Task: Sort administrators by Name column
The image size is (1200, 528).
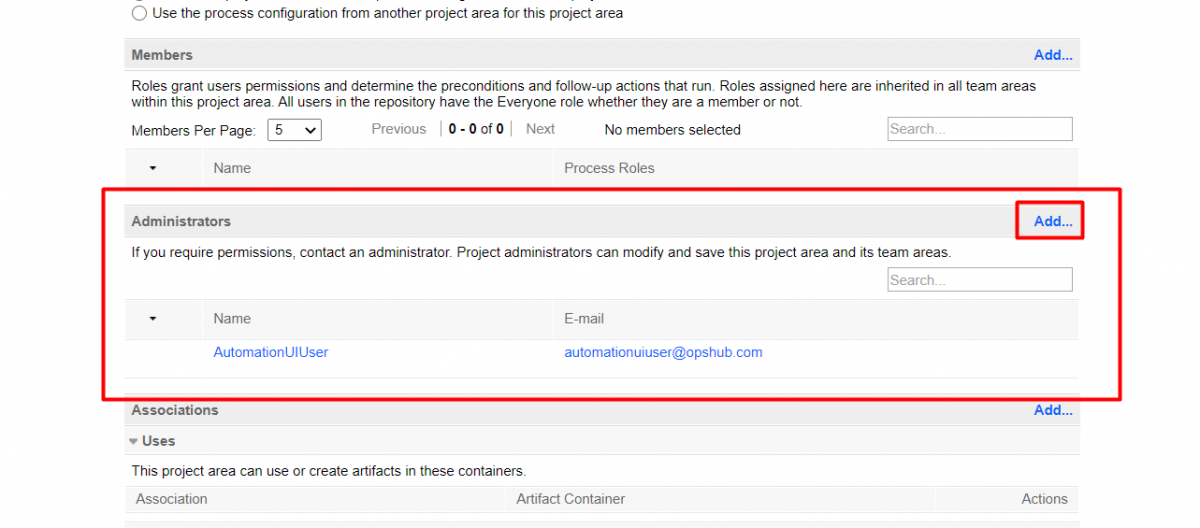Action: pos(232,319)
